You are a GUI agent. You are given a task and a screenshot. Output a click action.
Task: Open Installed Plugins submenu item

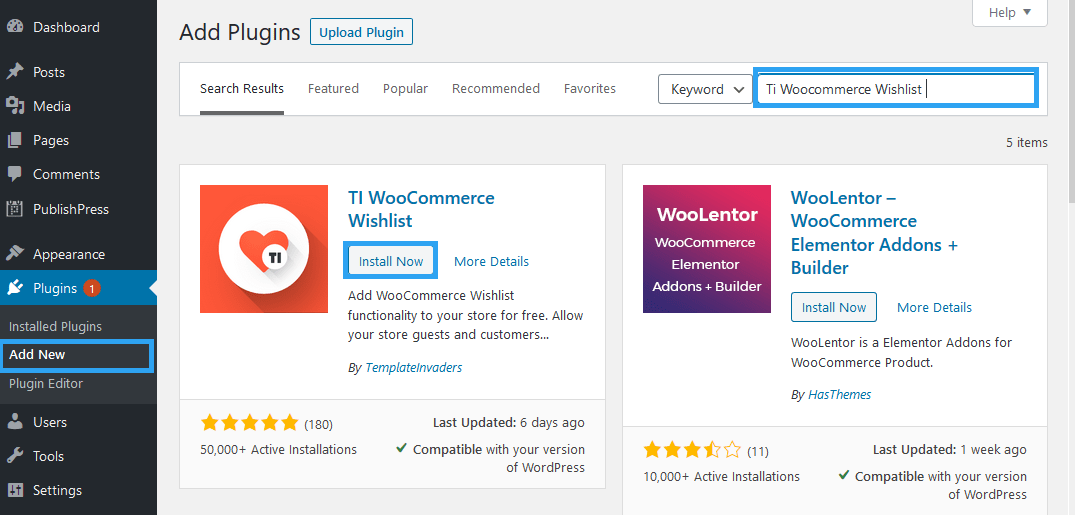pos(56,326)
